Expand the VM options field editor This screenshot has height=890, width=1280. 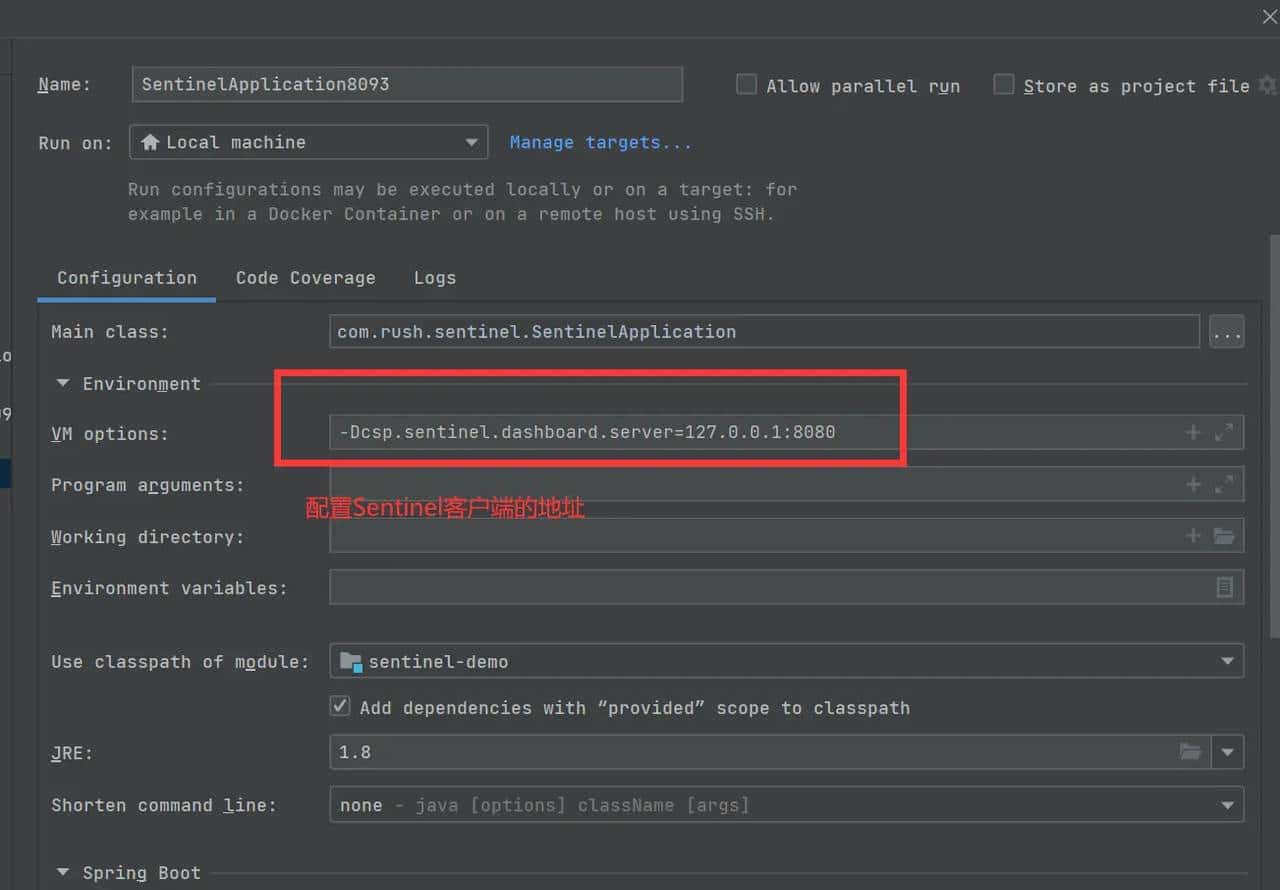pos(1224,433)
